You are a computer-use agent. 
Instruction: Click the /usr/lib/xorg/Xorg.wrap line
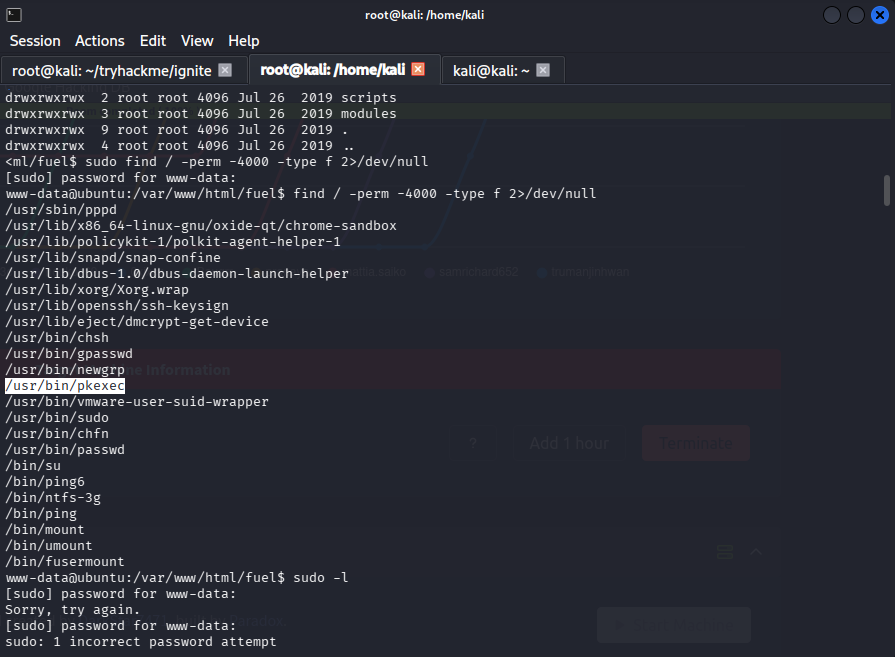97,290
